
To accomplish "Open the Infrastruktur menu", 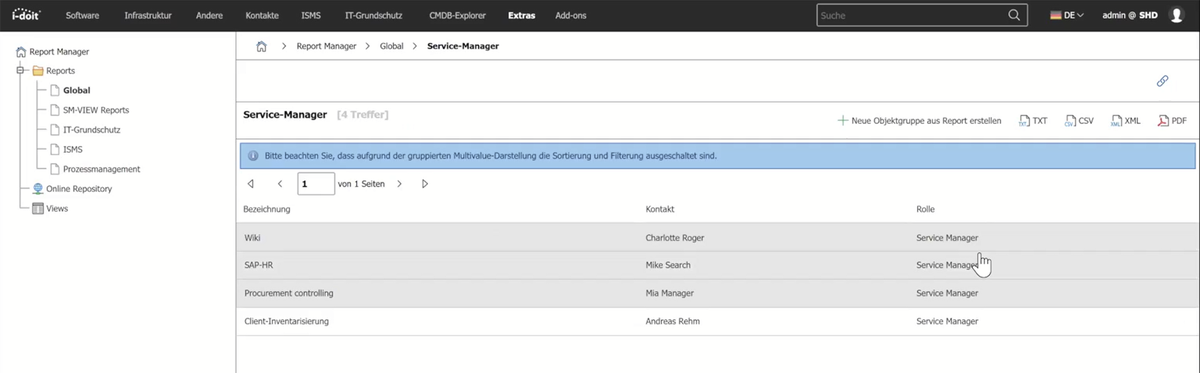I will tap(148, 15).
